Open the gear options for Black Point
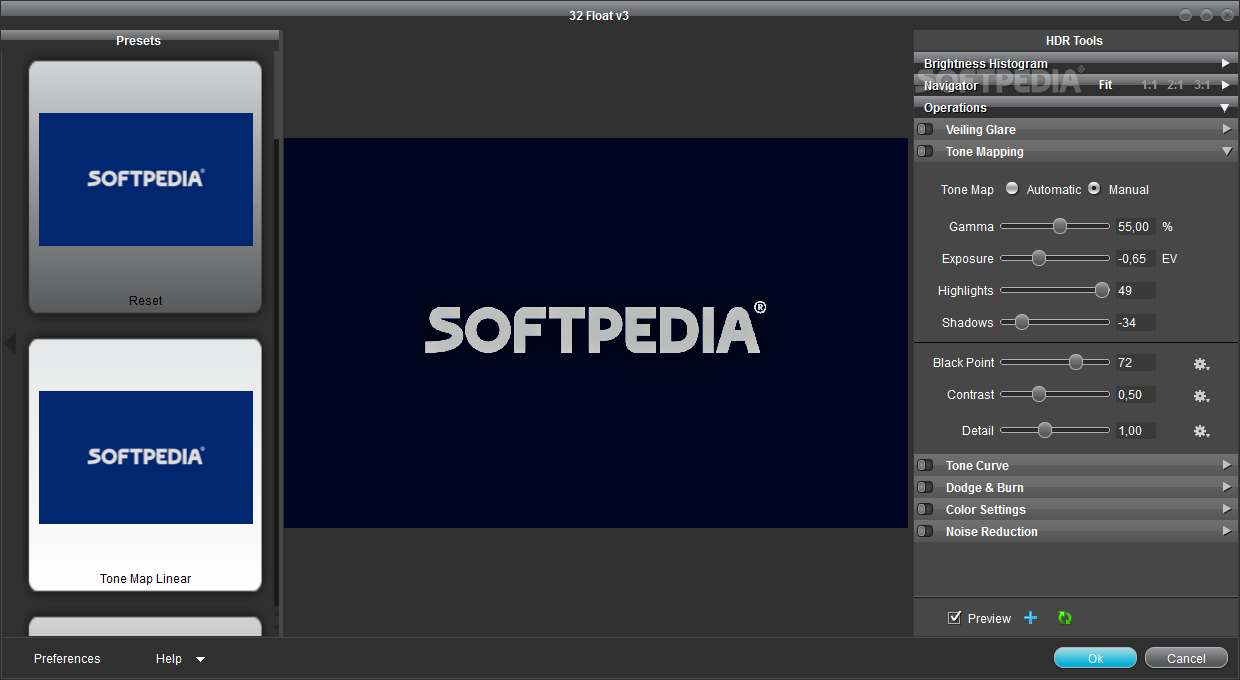This screenshot has height=680, width=1240. coord(1201,364)
